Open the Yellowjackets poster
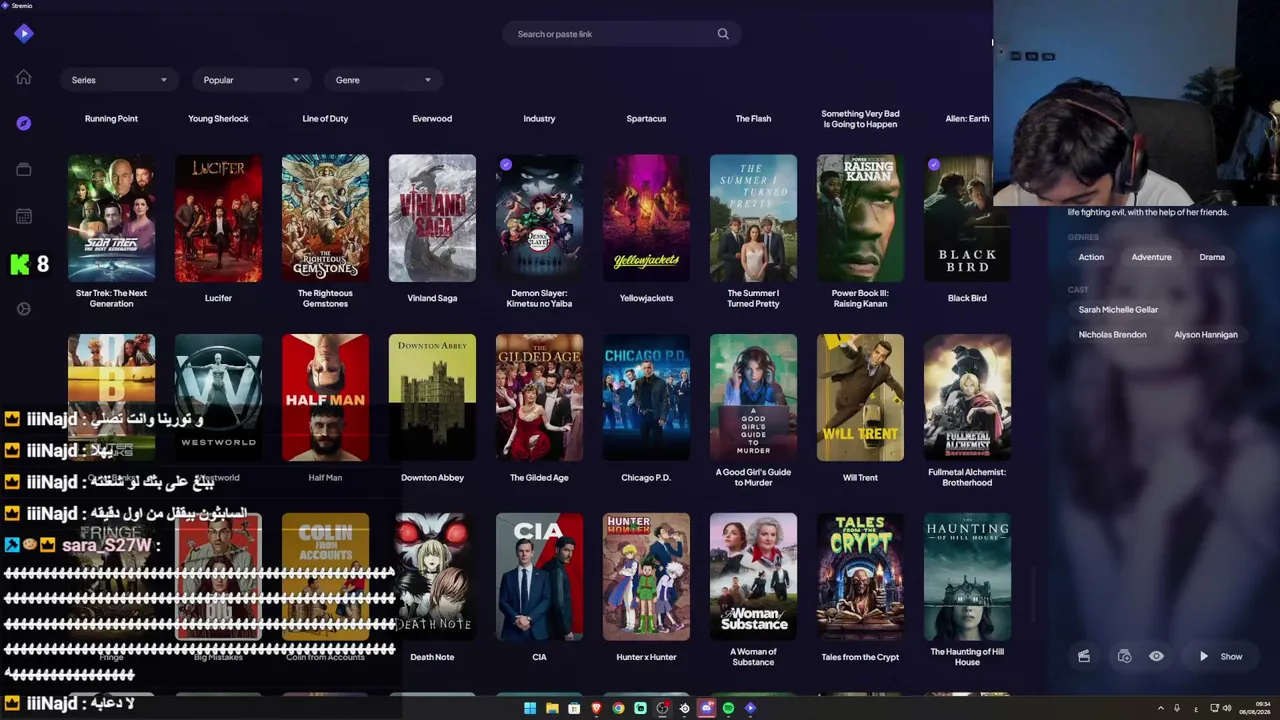 (646, 218)
